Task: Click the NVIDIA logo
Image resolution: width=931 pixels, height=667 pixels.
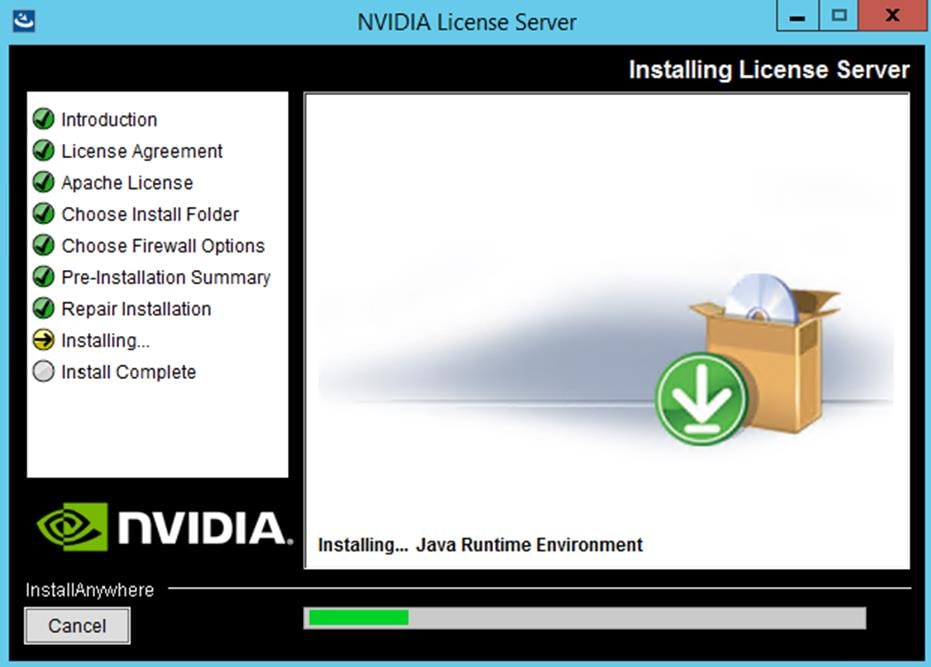Action: [x=164, y=526]
